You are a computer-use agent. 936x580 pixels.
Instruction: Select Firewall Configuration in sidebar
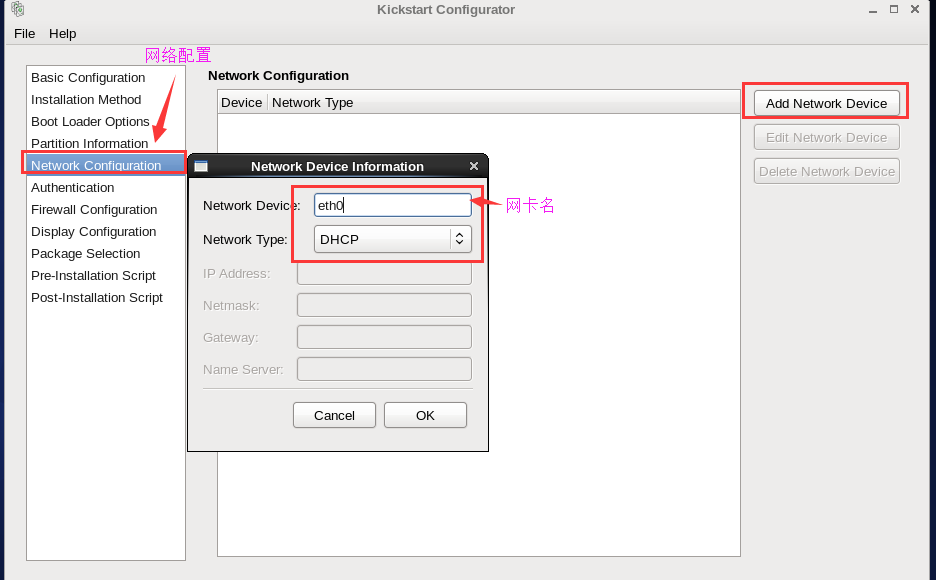pyautogui.click(x=106, y=209)
